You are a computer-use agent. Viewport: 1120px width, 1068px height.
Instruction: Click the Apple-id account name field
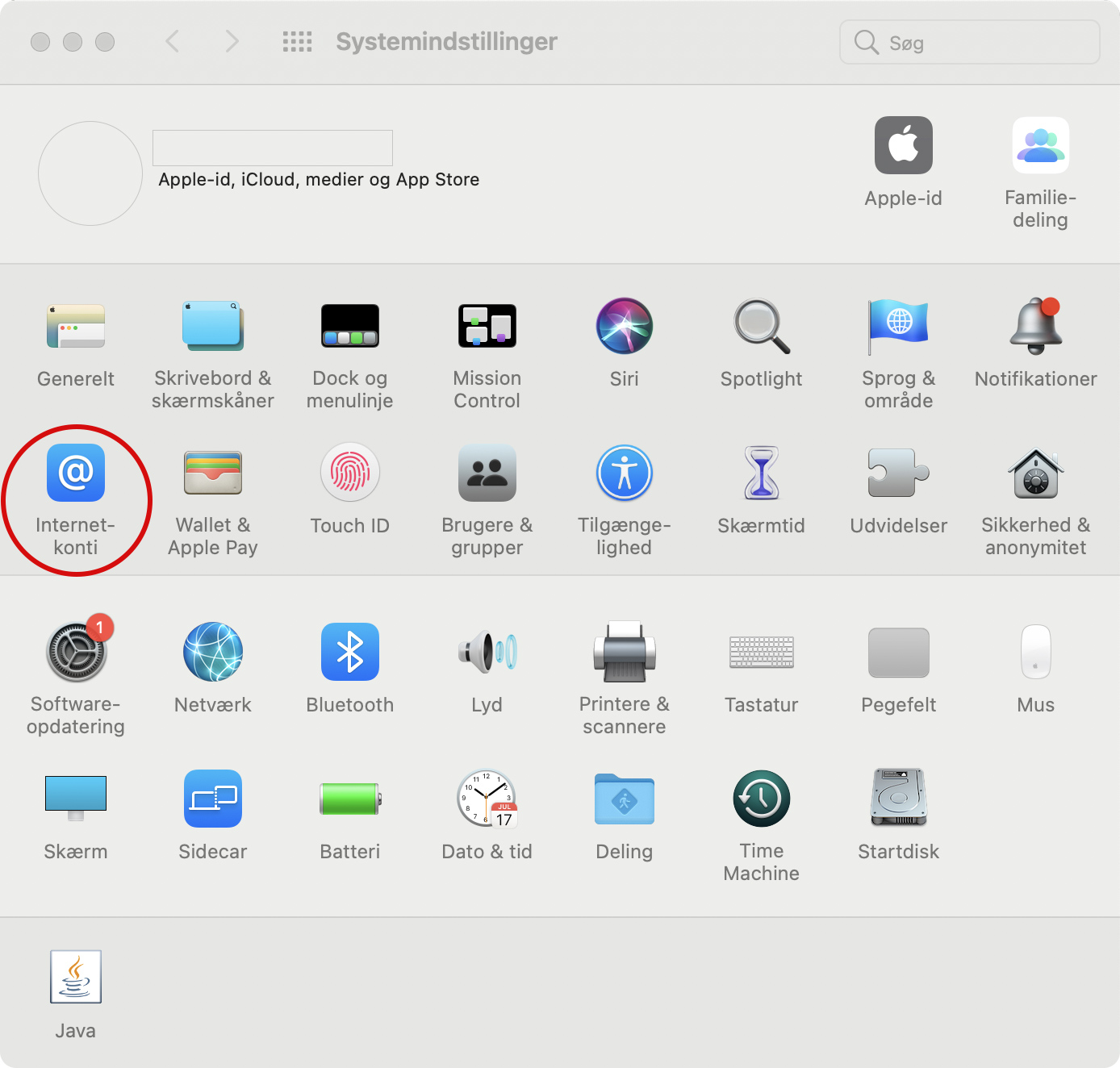(273, 148)
